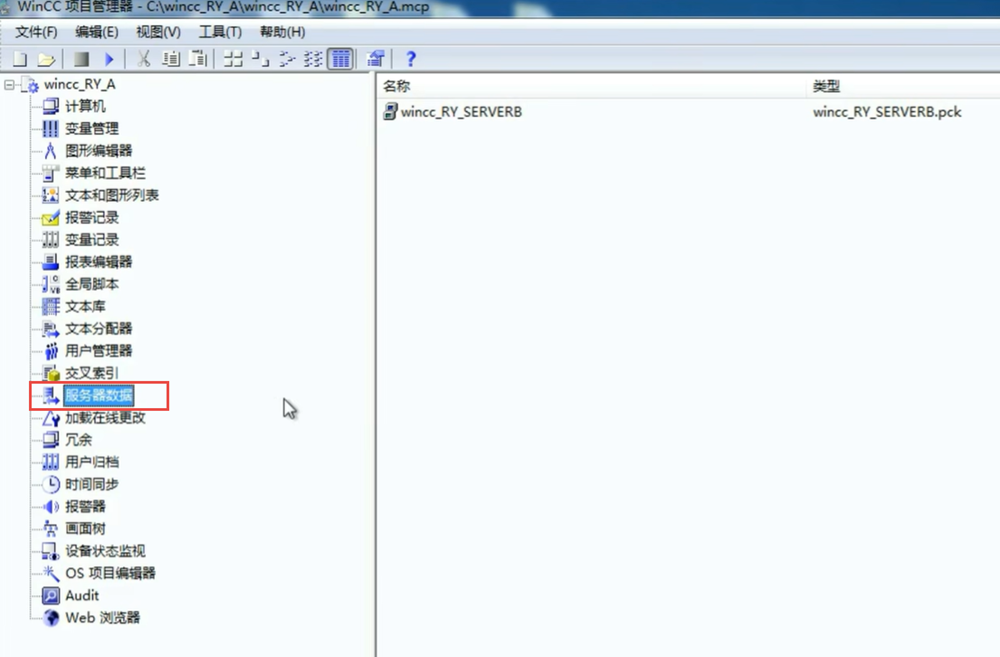Collapse the wincc_RY_A project tree node

pyautogui.click(x=10, y=85)
